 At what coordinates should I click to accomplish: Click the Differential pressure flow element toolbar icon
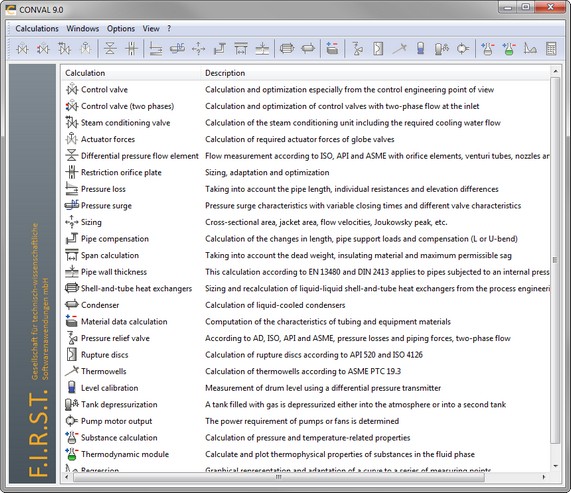point(110,48)
